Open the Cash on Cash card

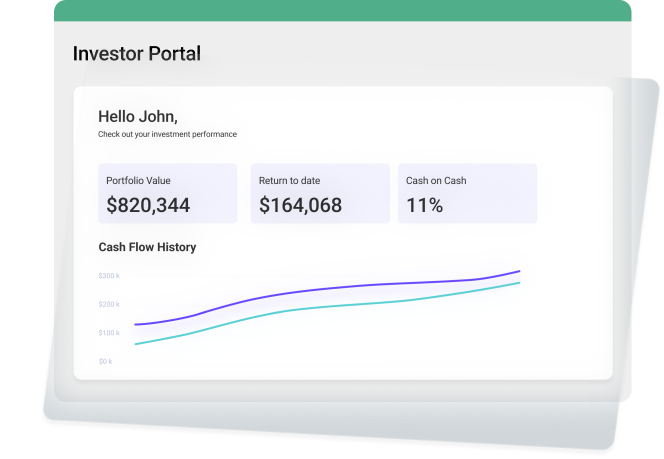click(468, 194)
